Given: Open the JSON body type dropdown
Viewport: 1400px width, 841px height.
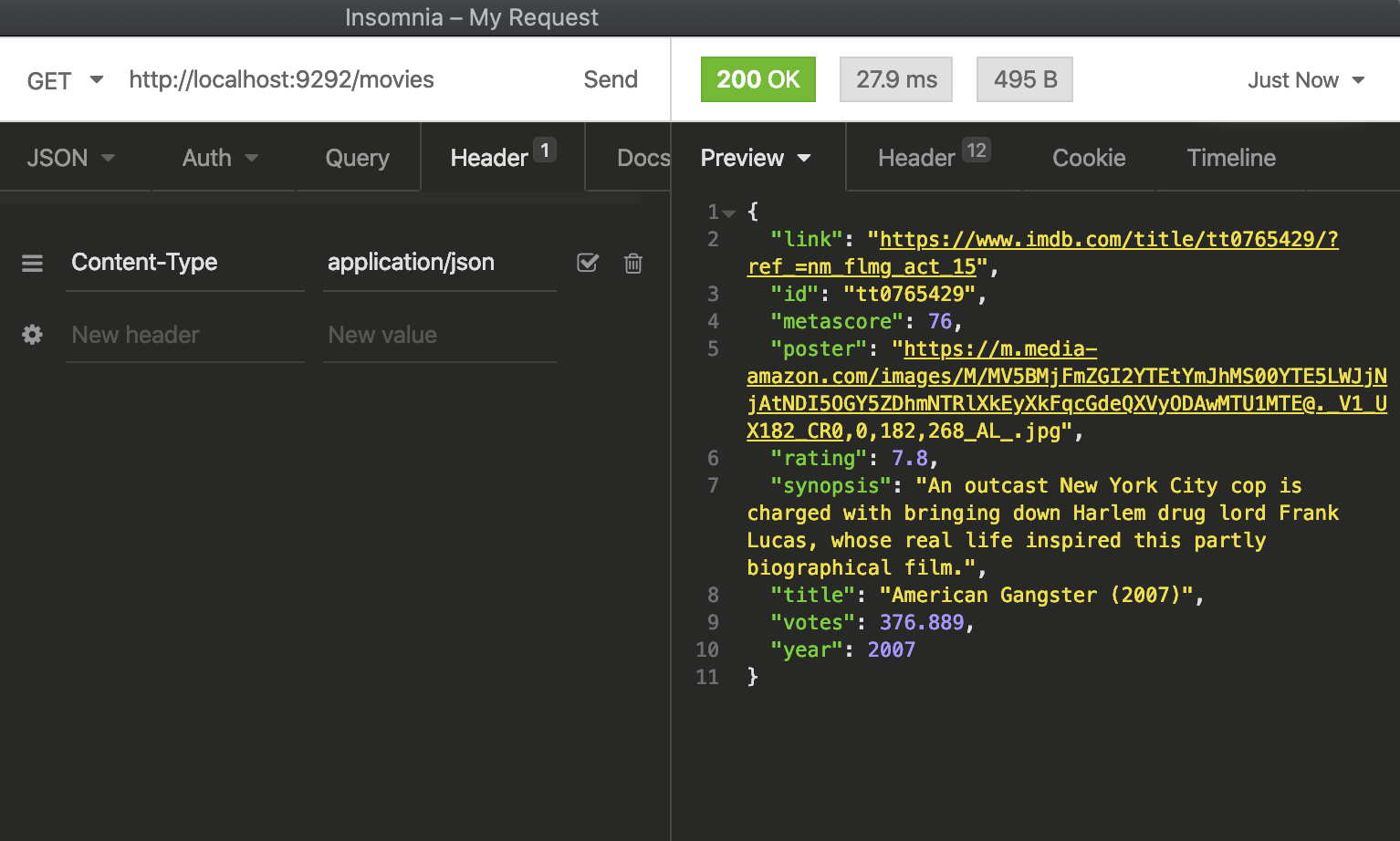Looking at the screenshot, I should click(x=71, y=158).
